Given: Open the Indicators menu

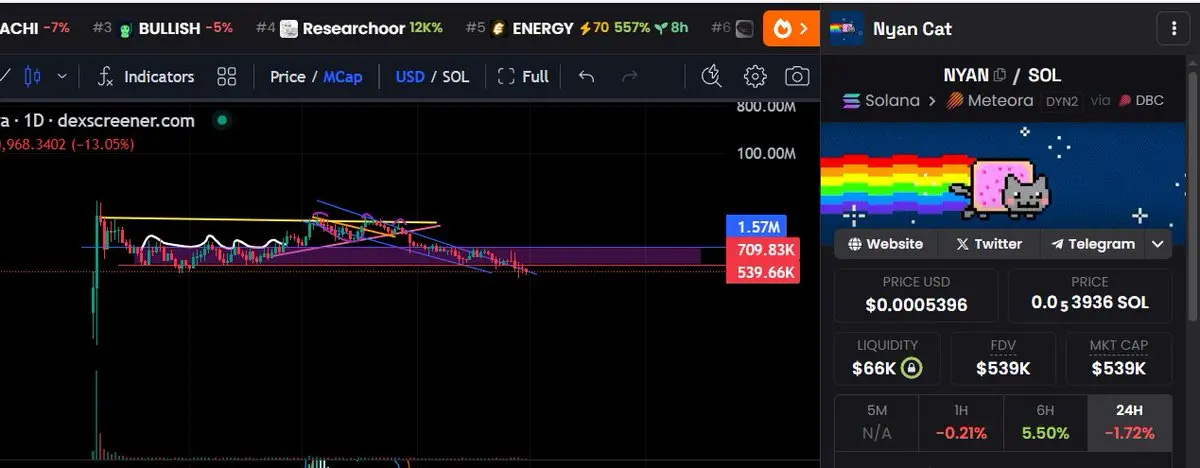Looking at the screenshot, I should pos(146,76).
